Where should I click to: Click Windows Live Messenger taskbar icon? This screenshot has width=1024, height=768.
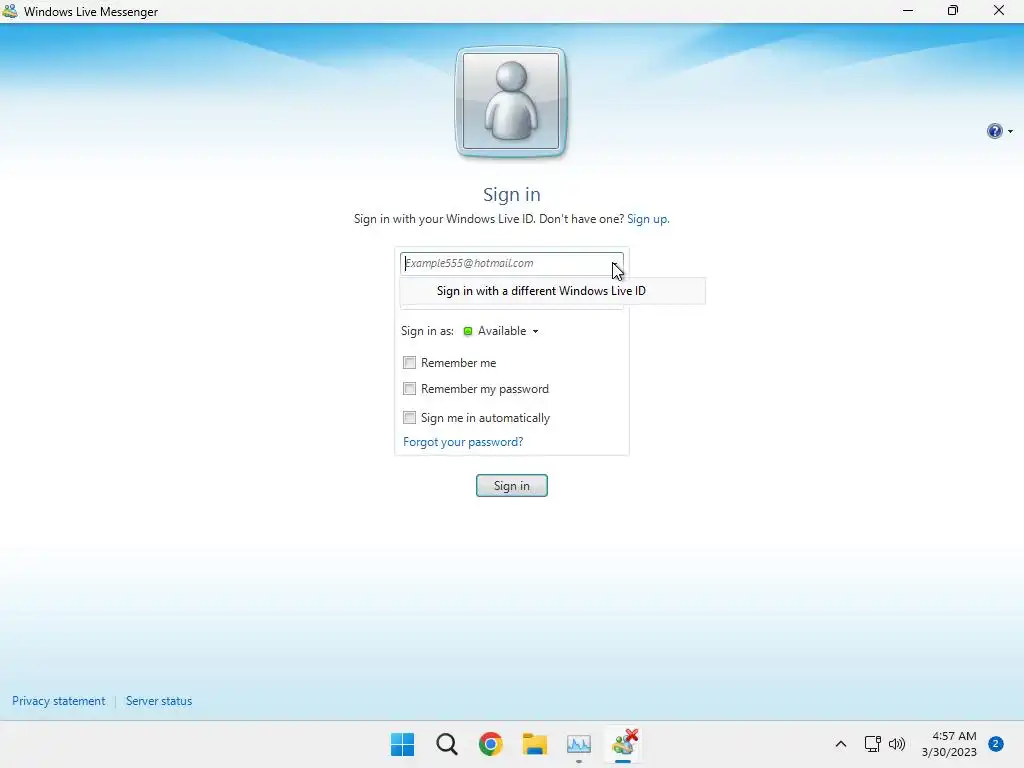(x=624, y=744)
